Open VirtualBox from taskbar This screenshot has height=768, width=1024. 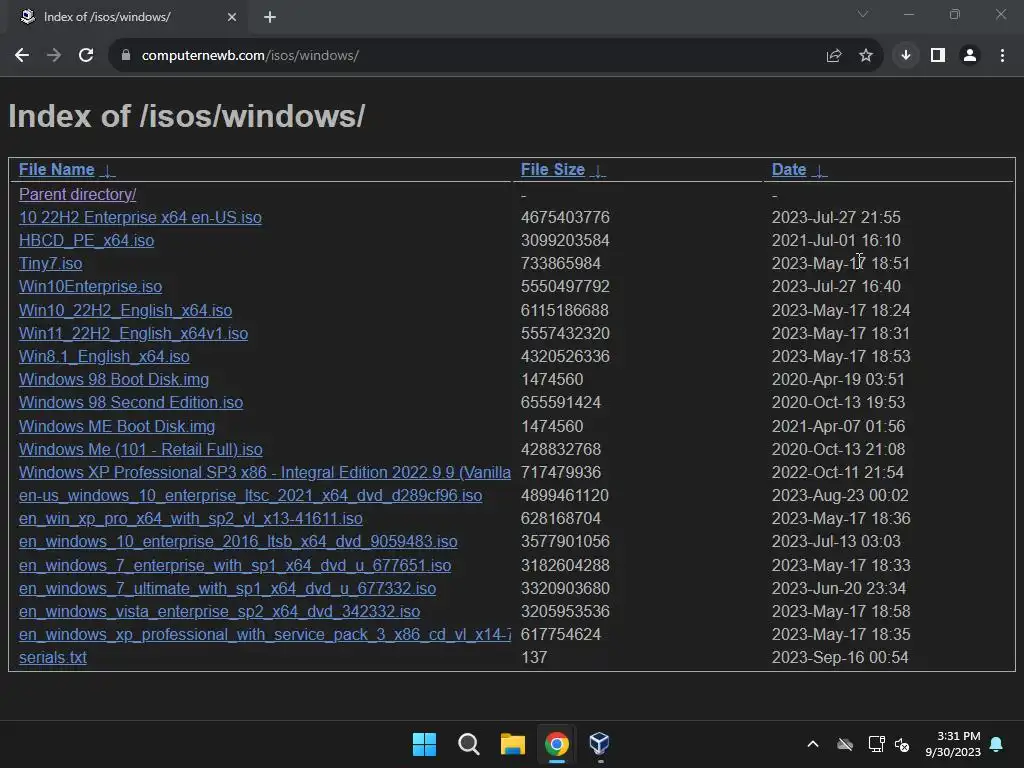[x=600, y=744]
